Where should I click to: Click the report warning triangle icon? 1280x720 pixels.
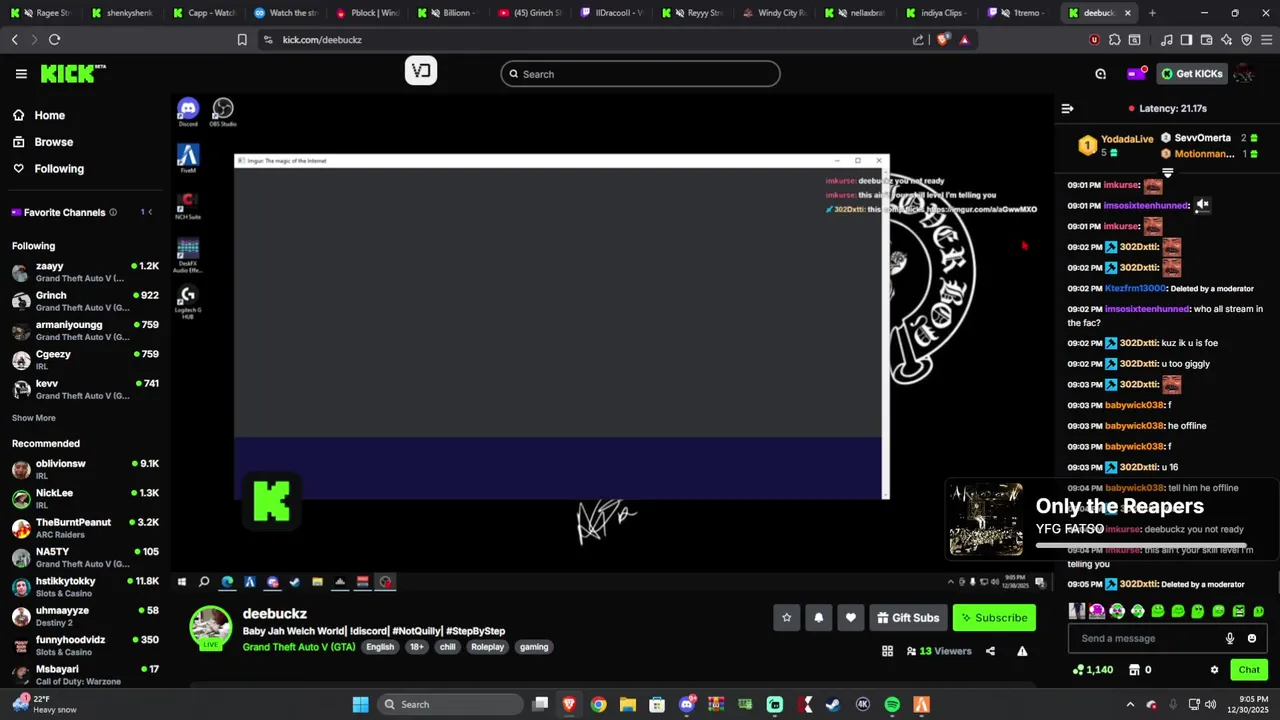pos(1022,651)
